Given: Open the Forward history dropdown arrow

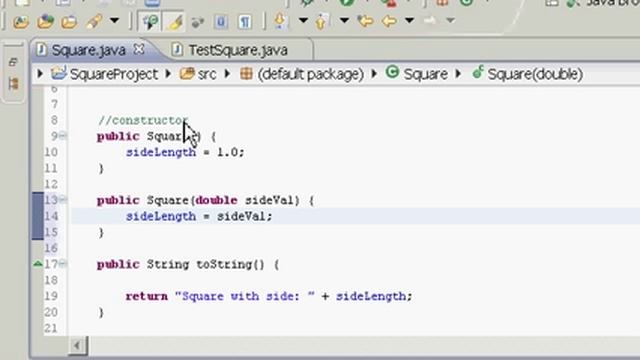Looking at the screenshot, I should 450,20.
